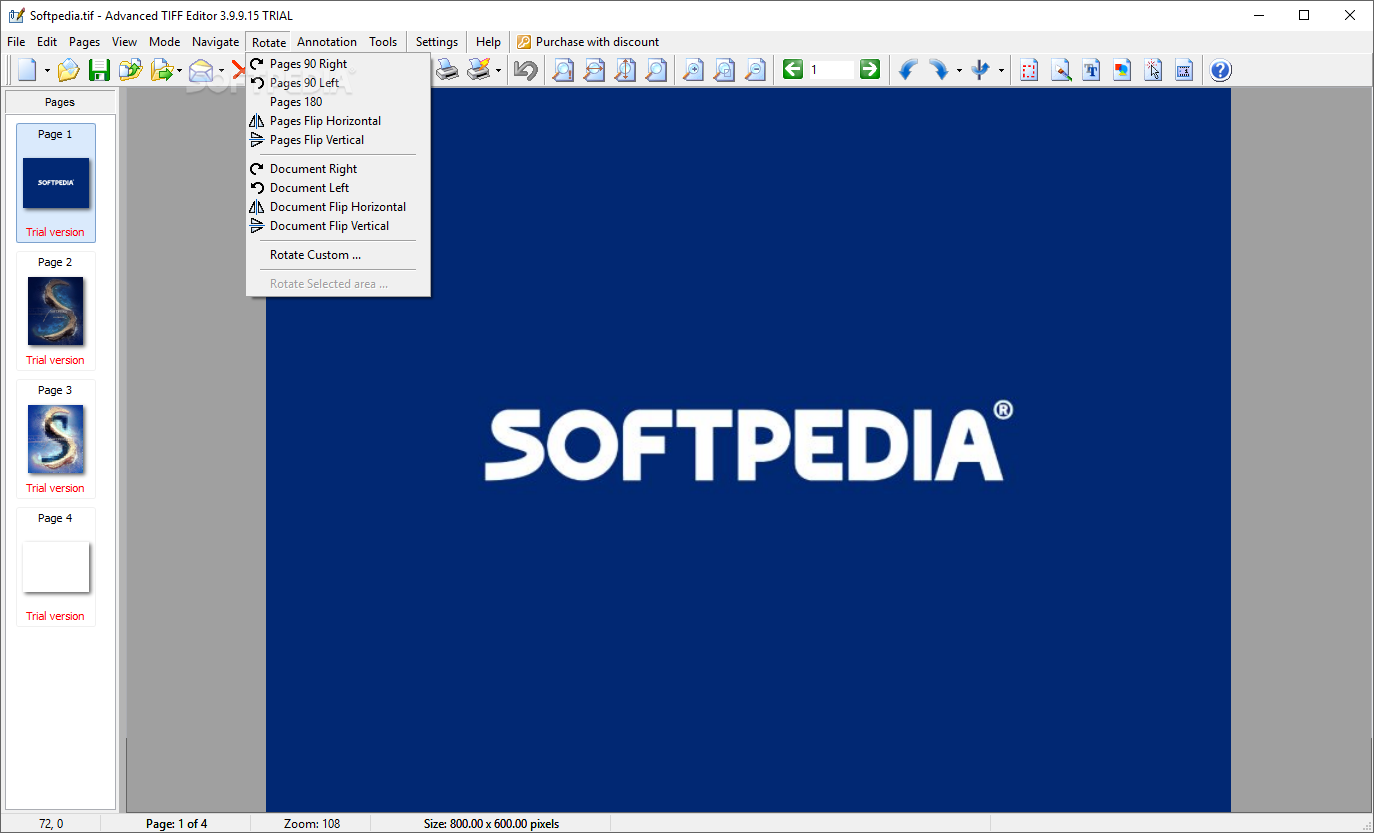Click the first magnifier icon after the undo arrow
Viewport: 1374px width, 833px height.
tap(563, 70)
